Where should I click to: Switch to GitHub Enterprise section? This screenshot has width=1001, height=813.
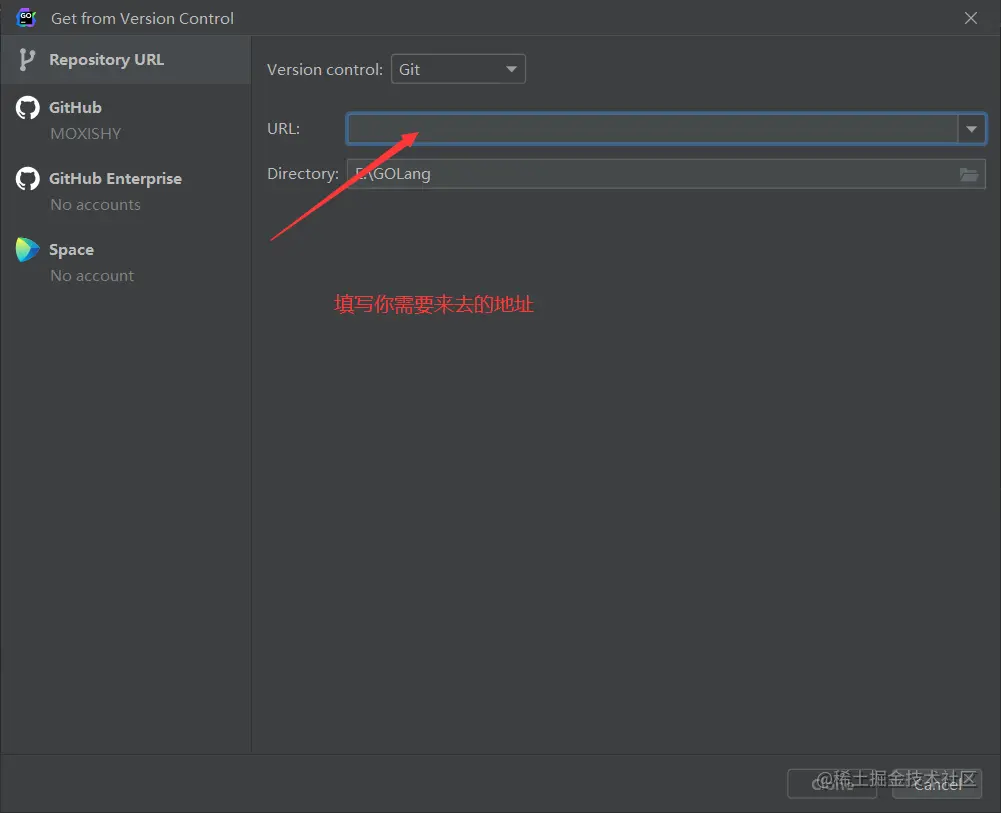[x=125, y=191]
